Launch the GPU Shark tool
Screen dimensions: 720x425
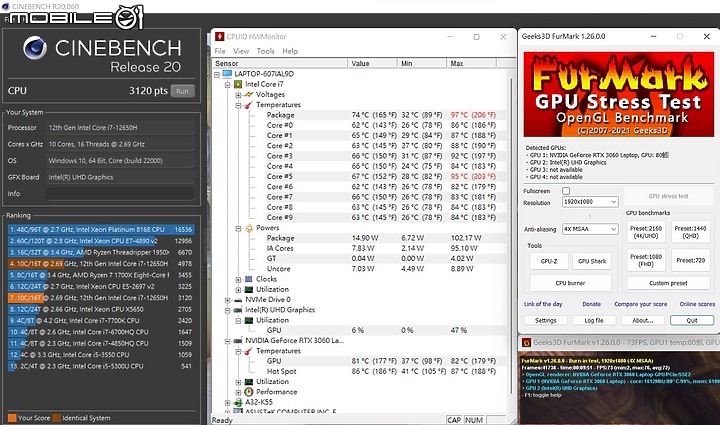point(592,261)
